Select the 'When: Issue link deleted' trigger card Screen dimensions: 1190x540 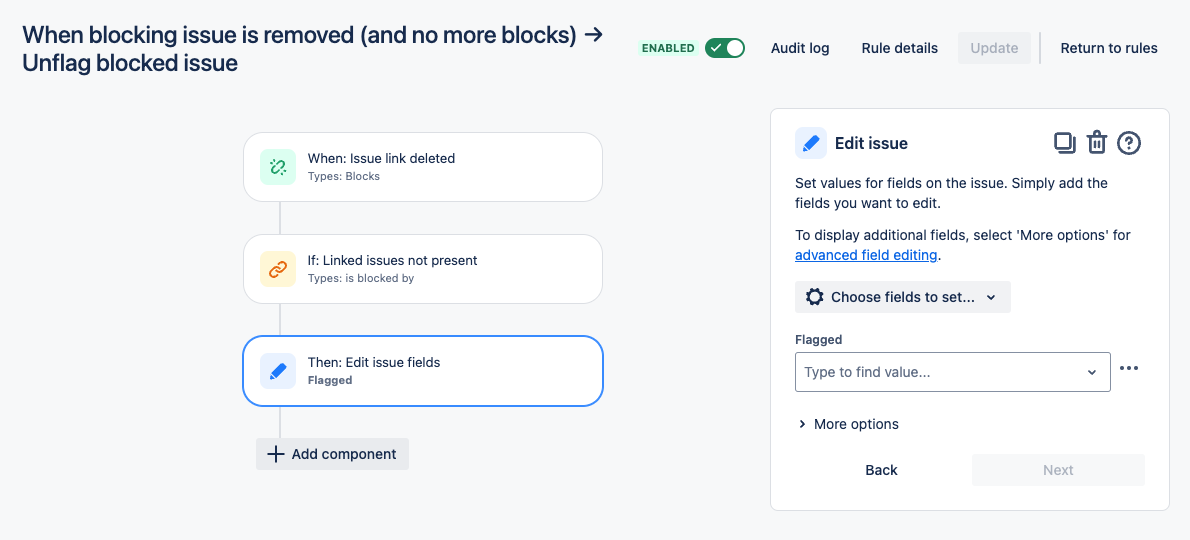(x=423, y=167)
